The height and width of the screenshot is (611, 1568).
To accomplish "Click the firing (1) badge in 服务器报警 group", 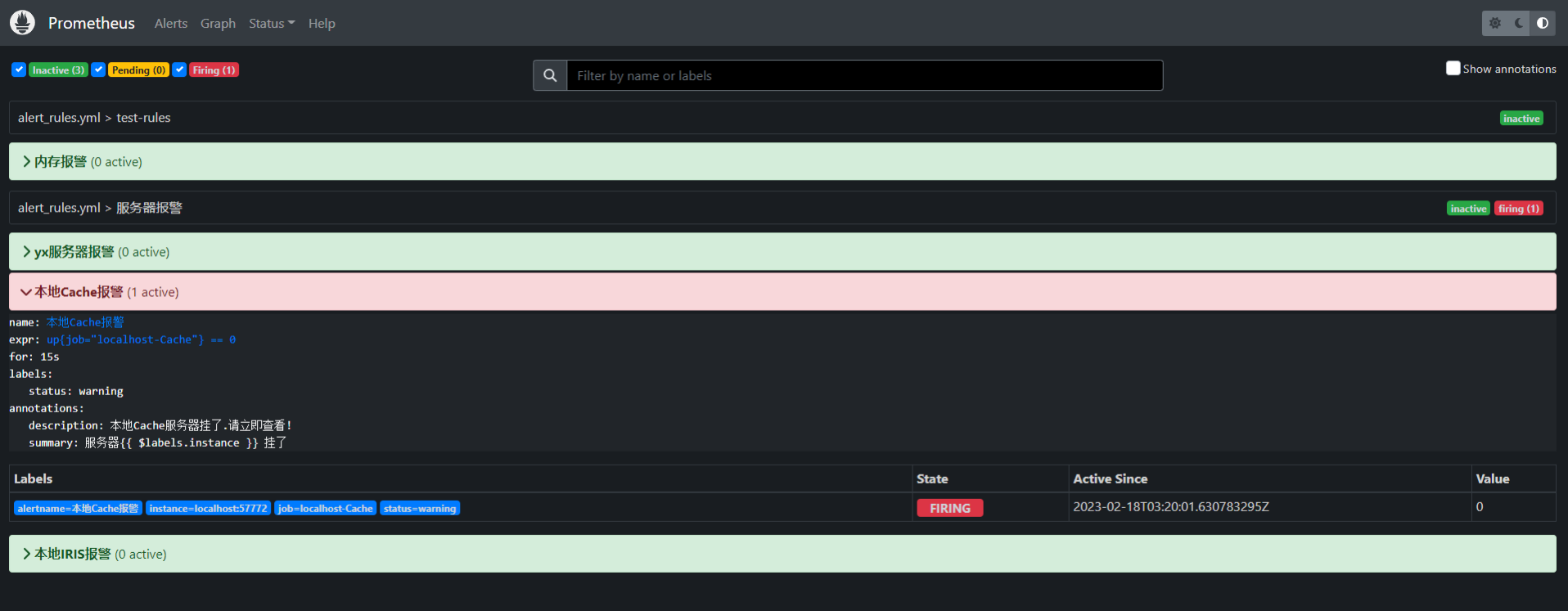I will (x=1518, y=209).
